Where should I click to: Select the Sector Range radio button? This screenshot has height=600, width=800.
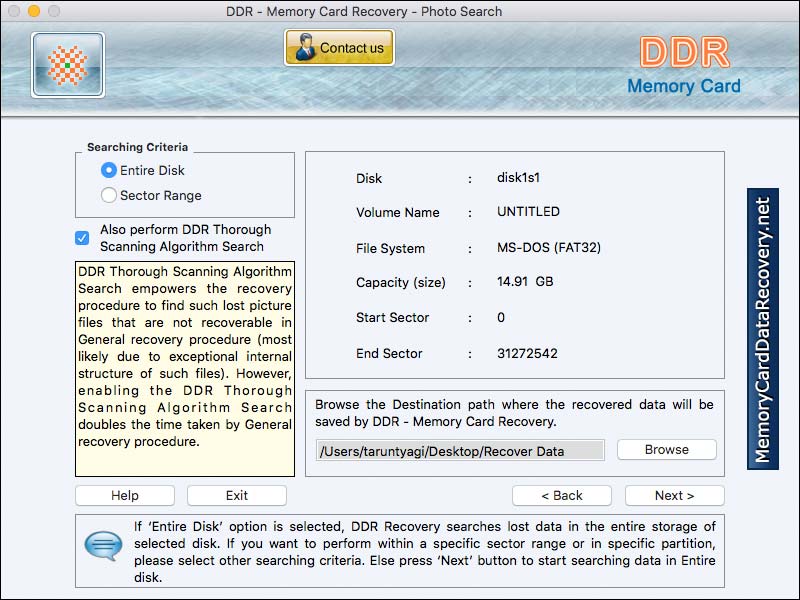[x=110, y=195]
